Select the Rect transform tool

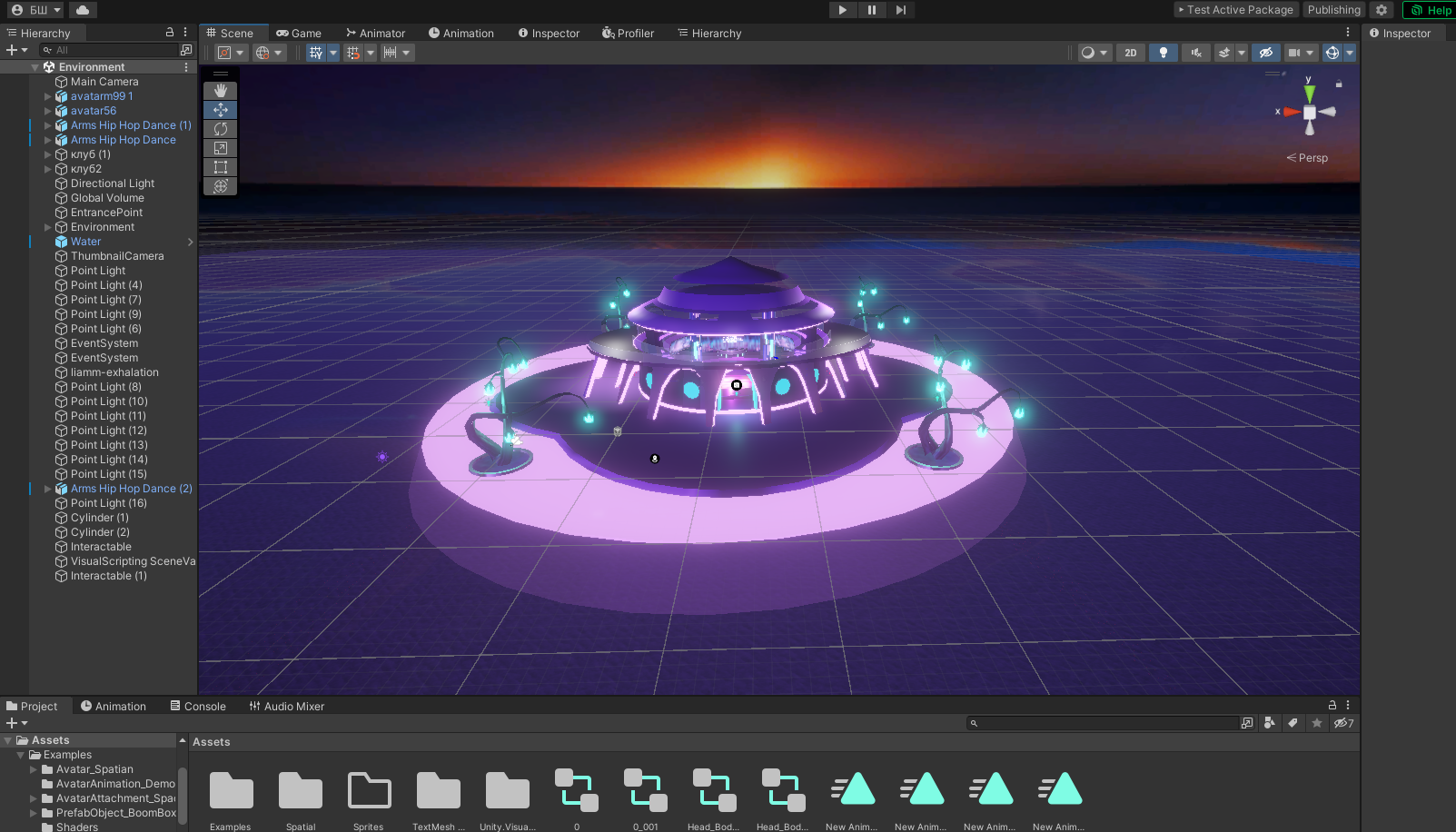220,167
